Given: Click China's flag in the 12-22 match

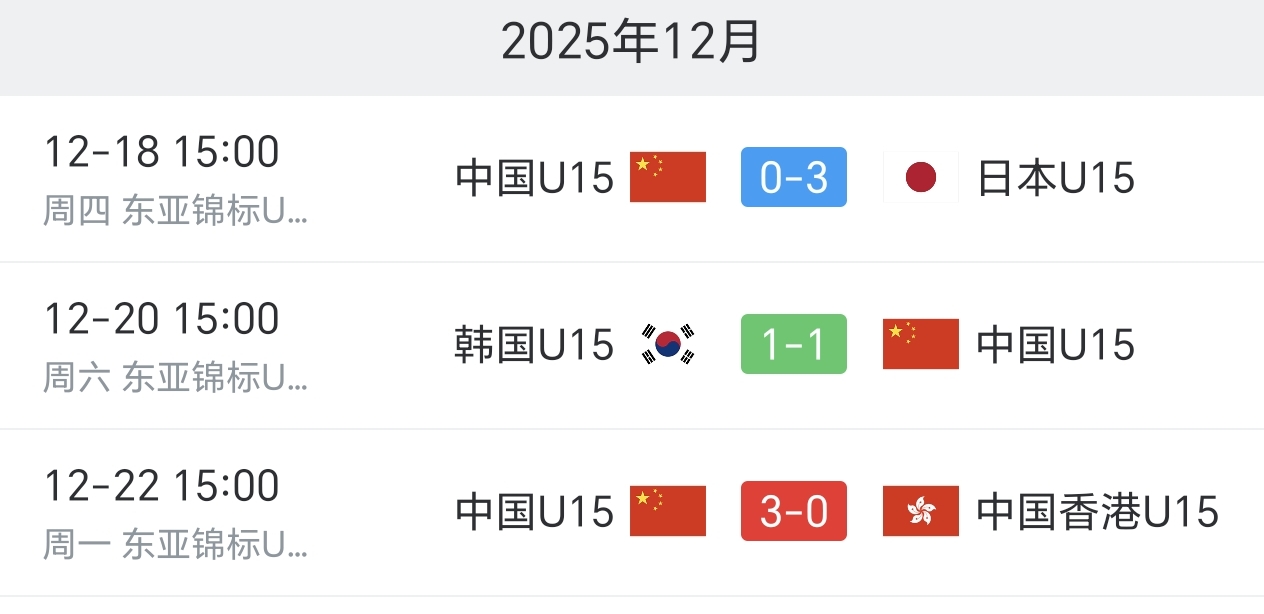Looking at the screenshot, I should click(668, 512).
